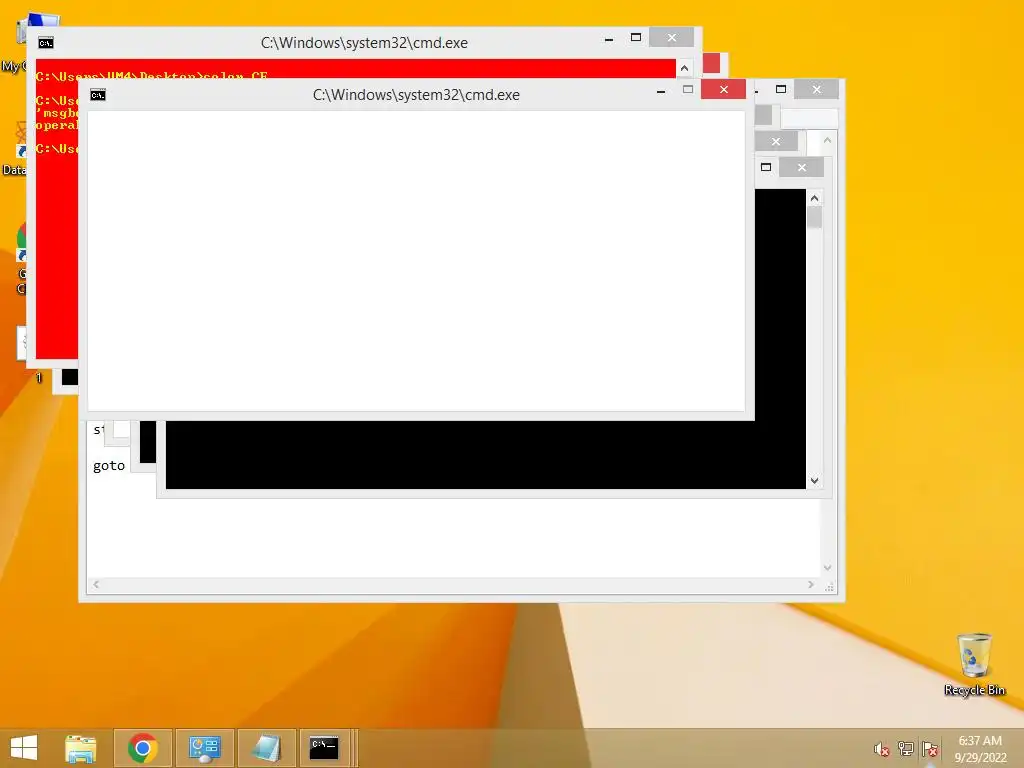
Task: Click the black cmd window scrollbar thumb
Action: 814,217
